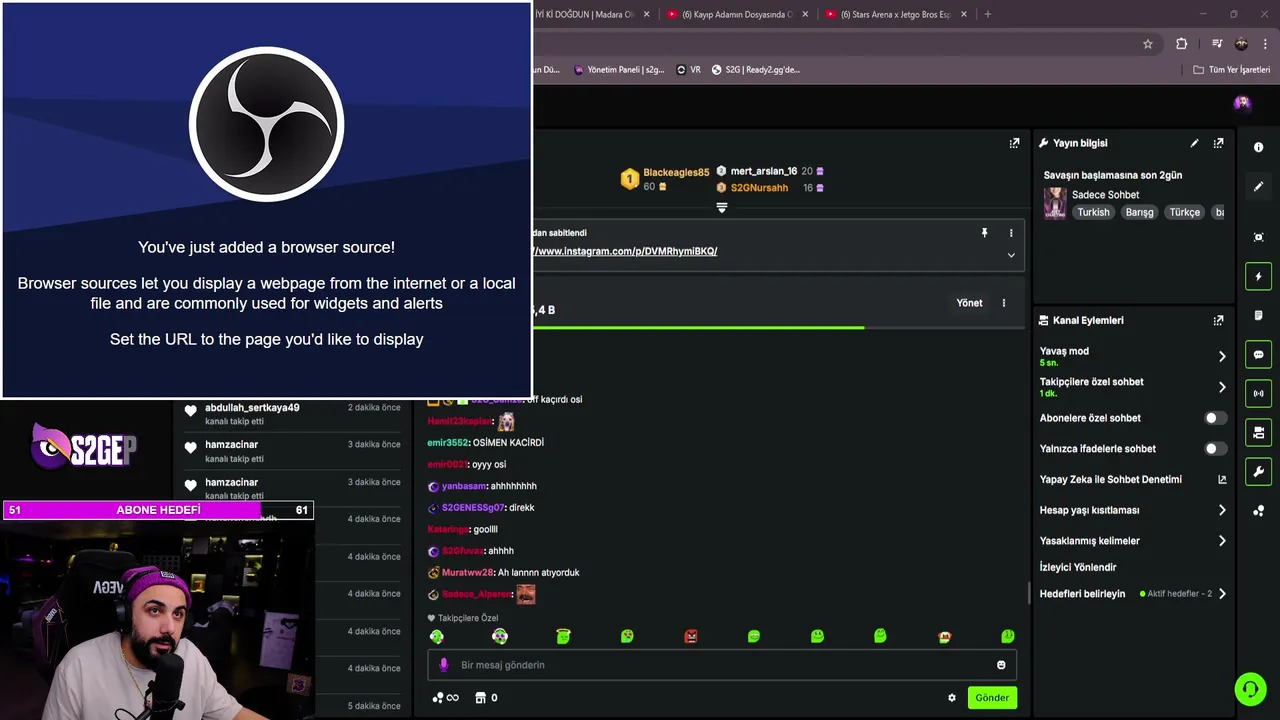Viewport: 1280px width, 720px height.
Task: Click the Abone Hedefi progress bar
Action: (158, 510)
